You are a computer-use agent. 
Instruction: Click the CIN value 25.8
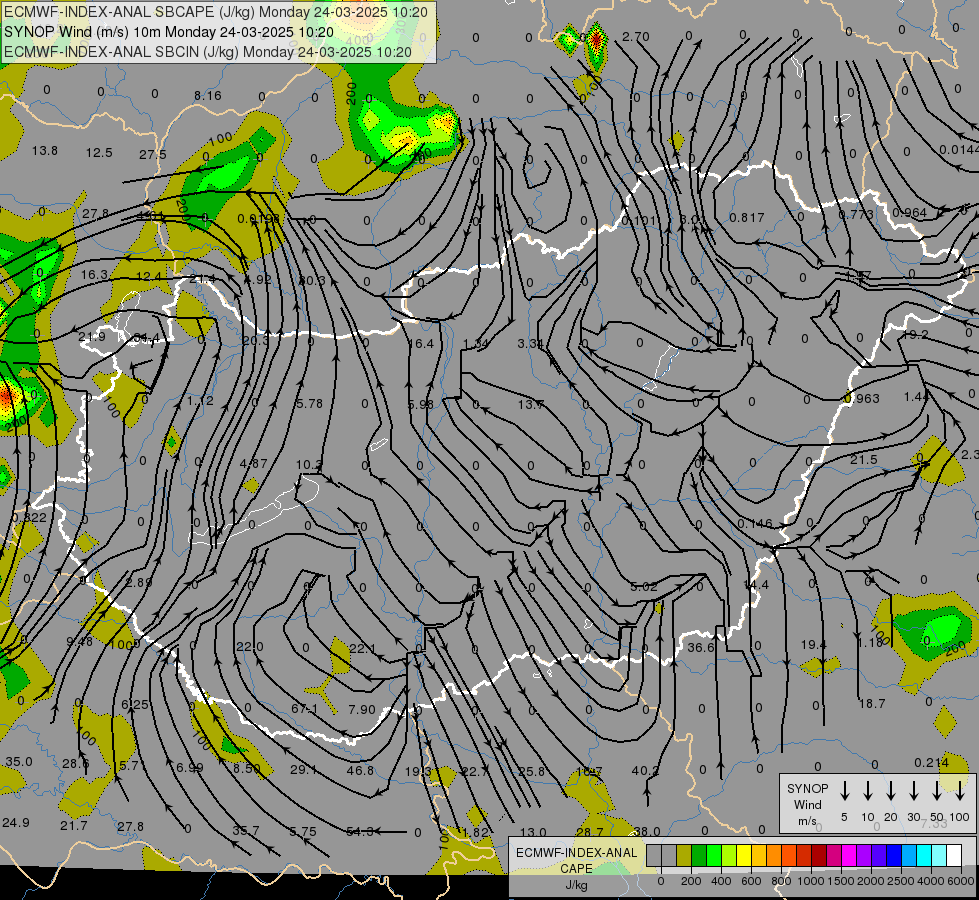531,772
